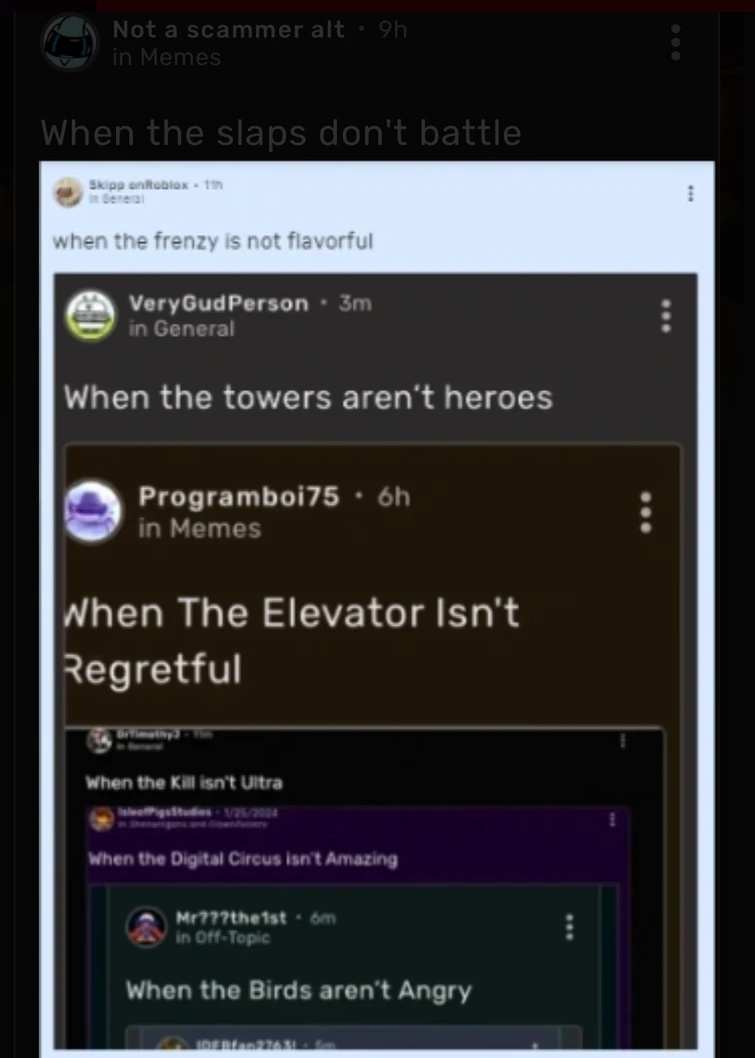Screen dimensions: 755x1058
Task: Open 'in Off-Topic' category link
Action: coord(223,937)
